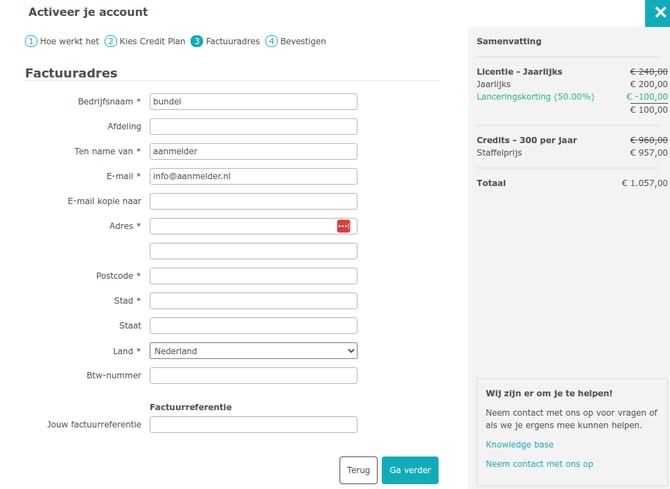
Task: Open the Land dropdown showing Nederland
Action: (253, 351)
